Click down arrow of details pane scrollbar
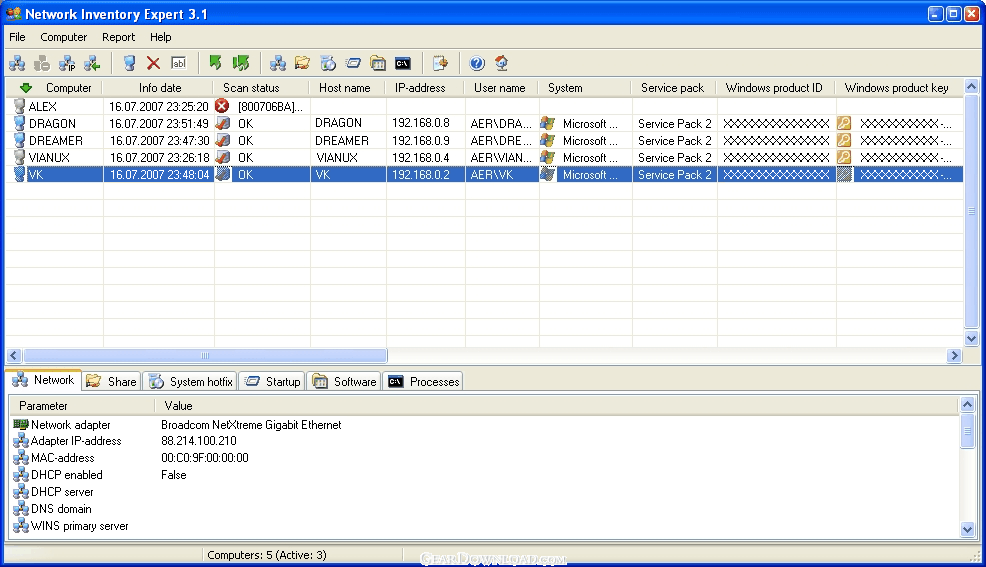 point(968,530)
